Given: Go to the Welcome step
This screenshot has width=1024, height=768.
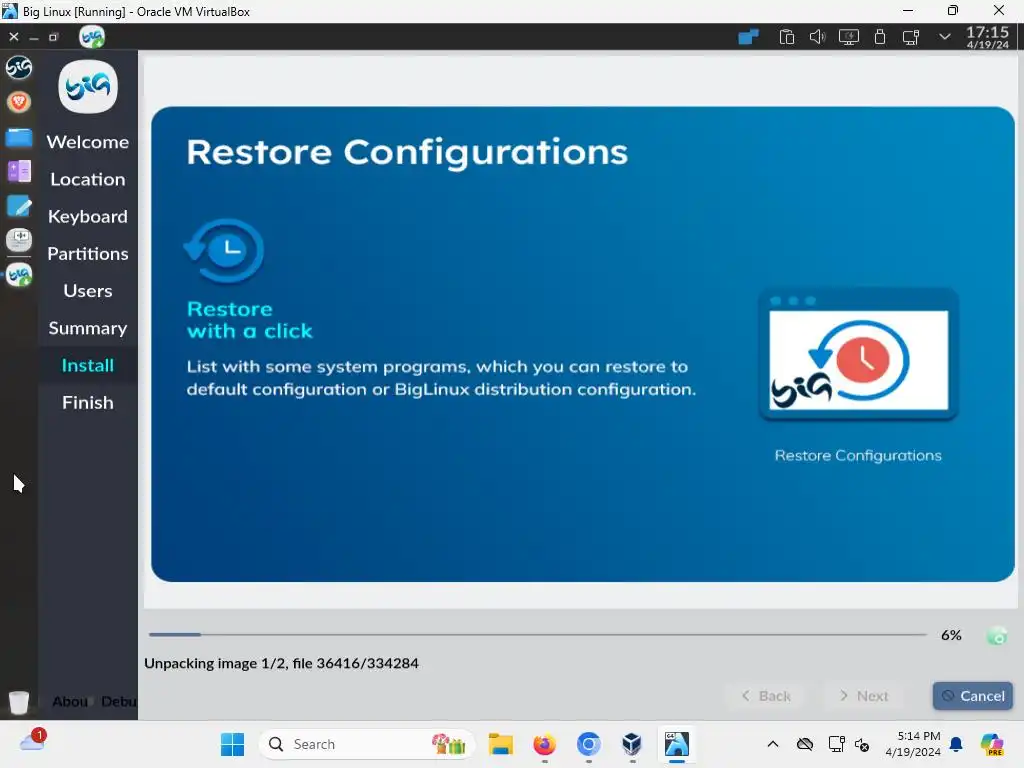Looking at the screenshot, I should pyautogui.click(x=88, y=142).
